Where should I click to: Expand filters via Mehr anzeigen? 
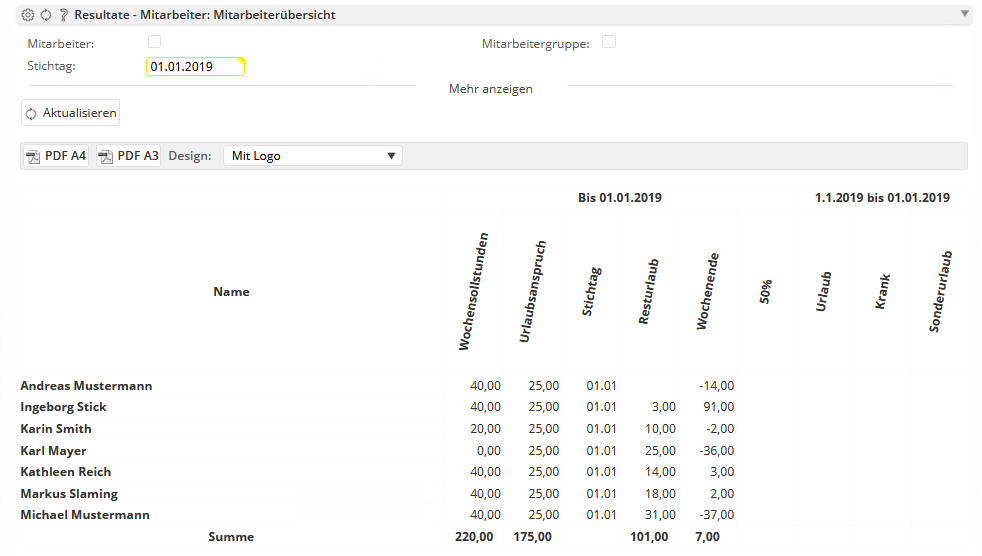490,89
